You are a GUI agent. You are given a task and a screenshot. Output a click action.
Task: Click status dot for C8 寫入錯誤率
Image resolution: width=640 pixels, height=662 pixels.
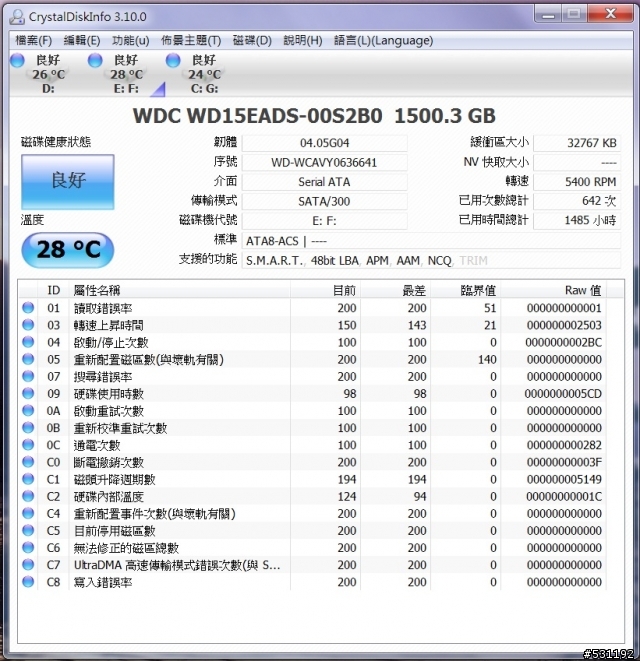click(x=28, y=582)
